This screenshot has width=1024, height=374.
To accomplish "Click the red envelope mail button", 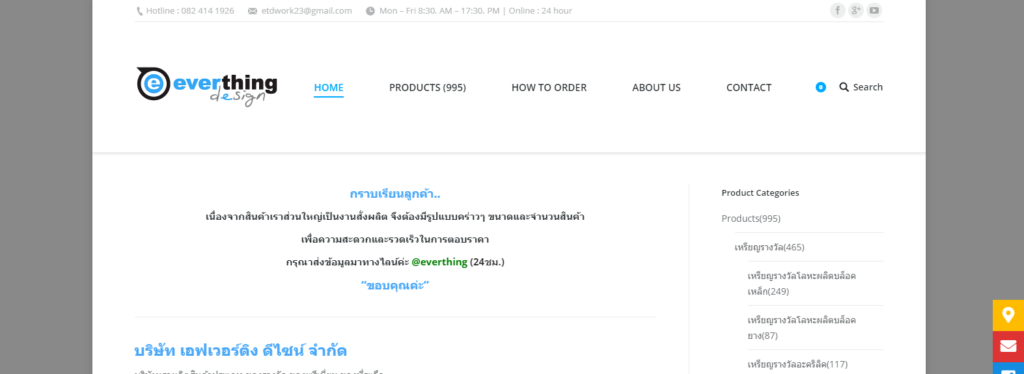I will (1008, 347).
